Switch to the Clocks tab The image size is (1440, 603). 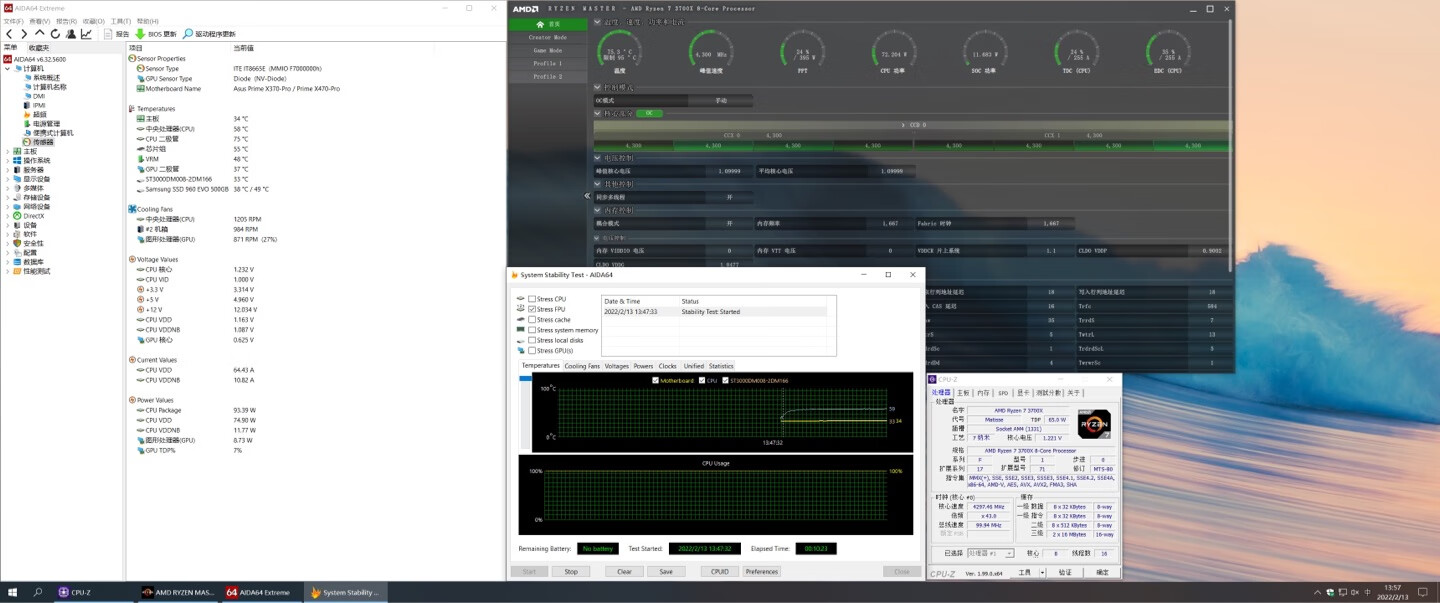coord(668,366)
